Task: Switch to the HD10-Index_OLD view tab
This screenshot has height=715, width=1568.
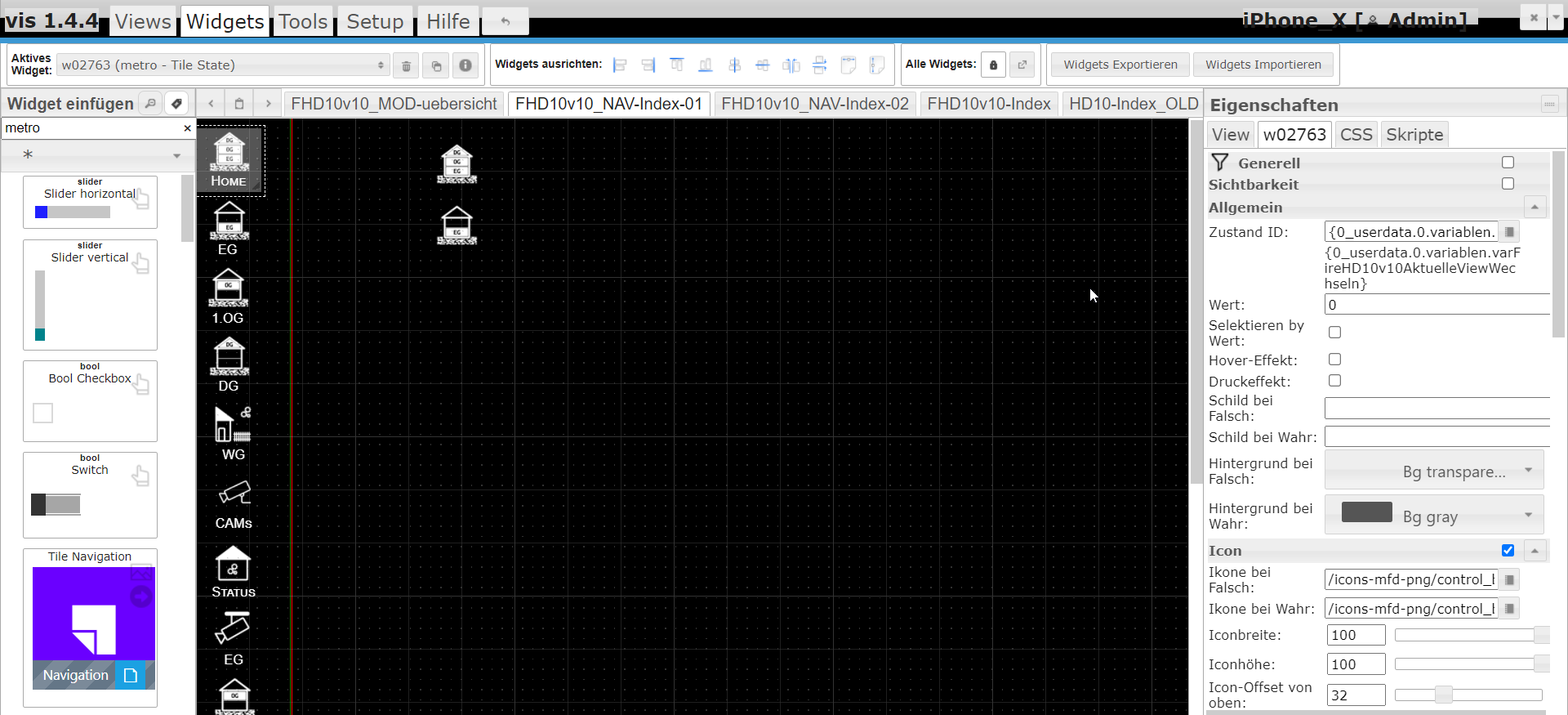Action: (1134, 105)
